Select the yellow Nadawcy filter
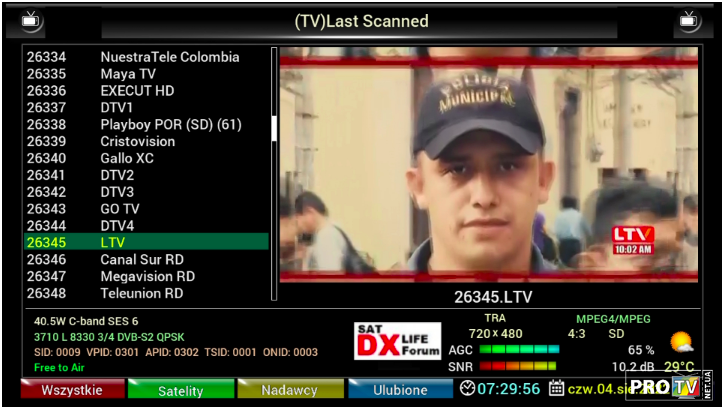This screenshot has height=411, width=723. point(289,390)
